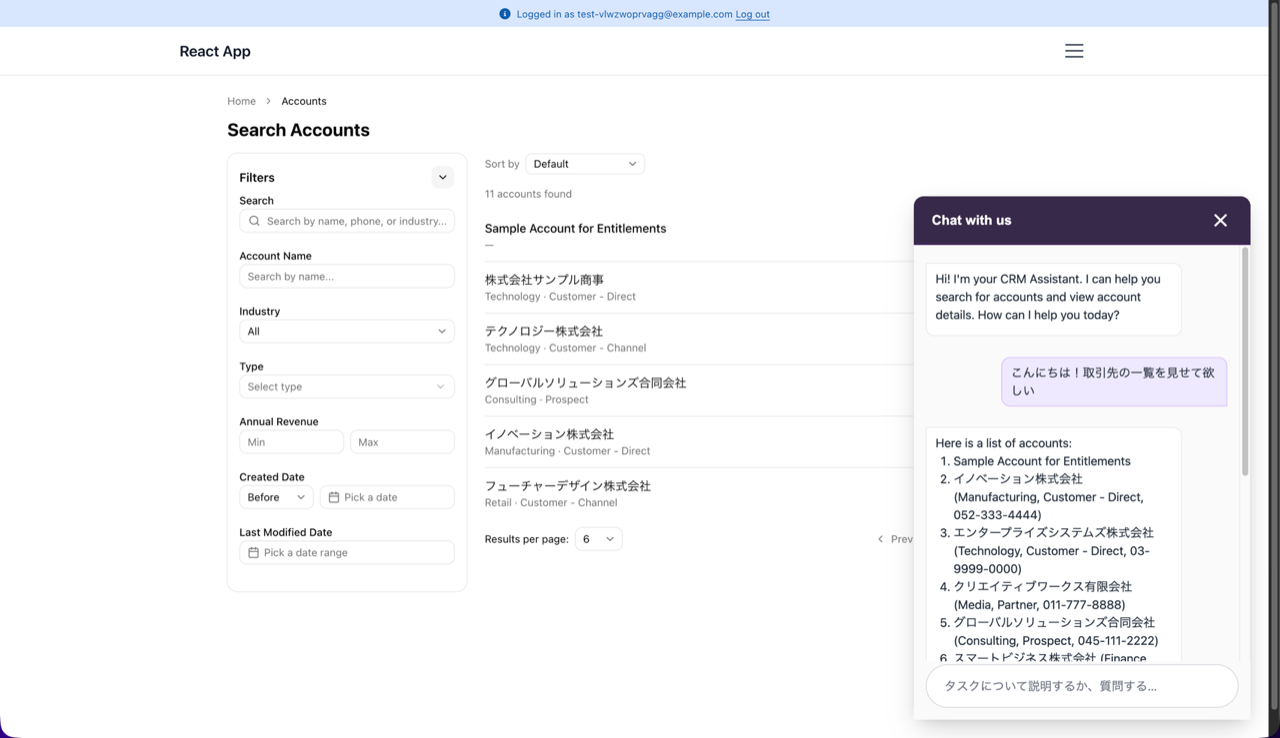Open the Created Date Before dropdown
This screenshot has height=738, width=1280.
point(276,497)
